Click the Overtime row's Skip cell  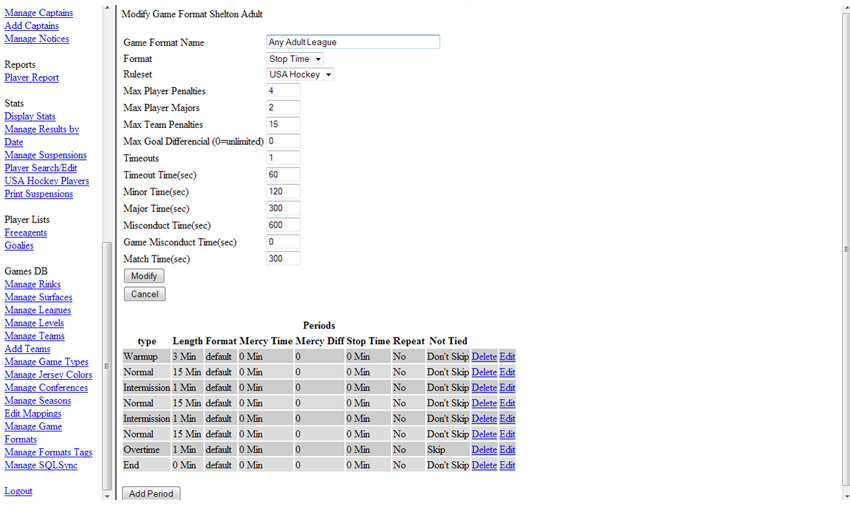[447, 450]
